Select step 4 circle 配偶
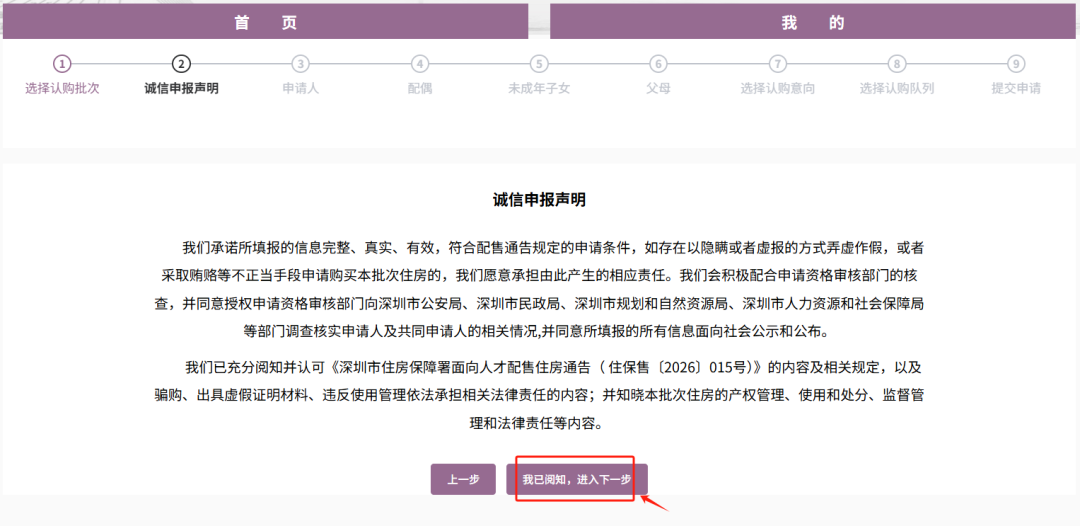Image resolution: width=1080 pixels, height=526 pixels. pos(419,64)
